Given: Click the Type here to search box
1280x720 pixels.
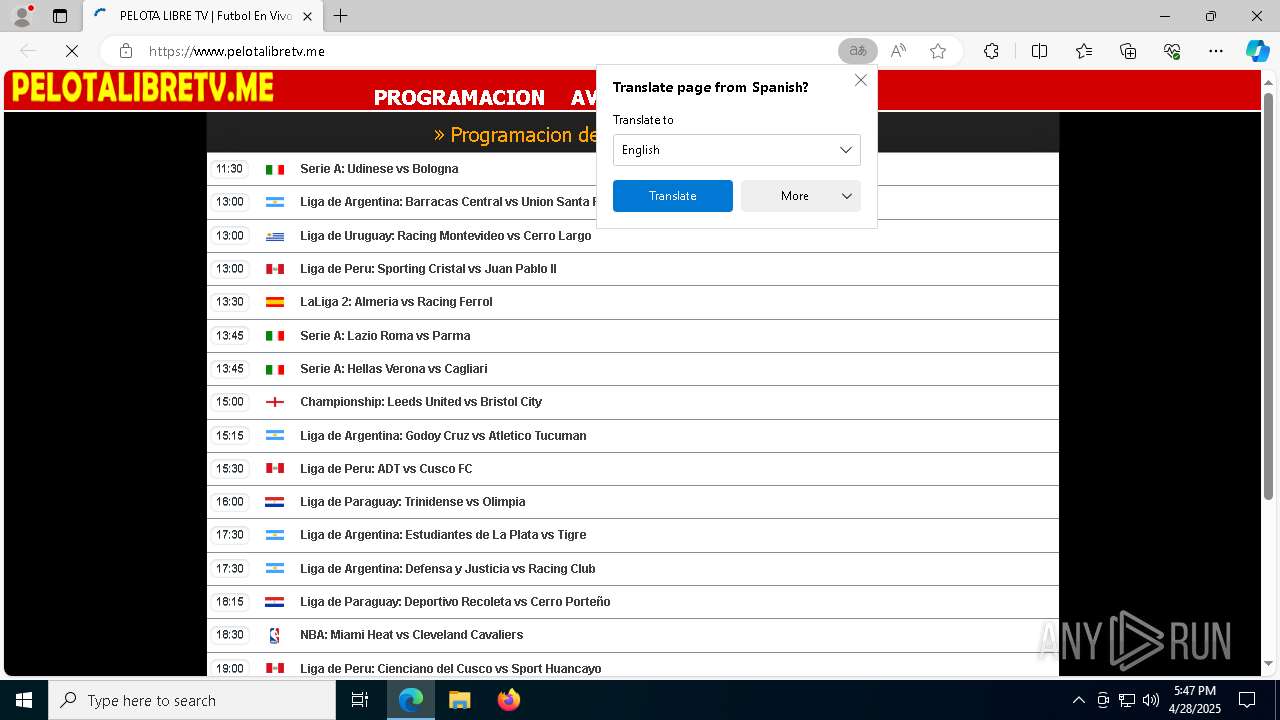Looking at the screenshot, I should tap(192, 700).
